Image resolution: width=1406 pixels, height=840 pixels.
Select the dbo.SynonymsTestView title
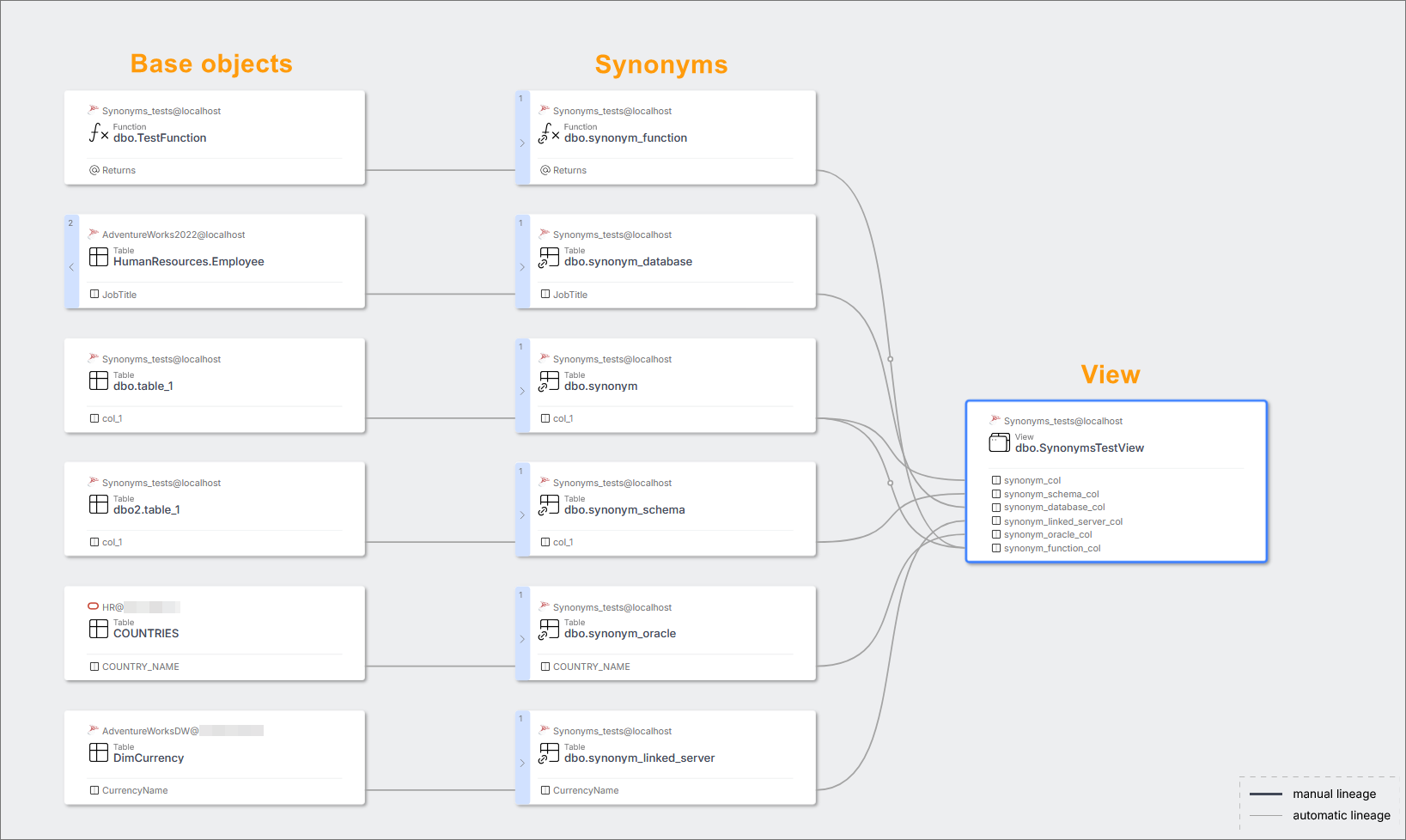click(1080, 447)
